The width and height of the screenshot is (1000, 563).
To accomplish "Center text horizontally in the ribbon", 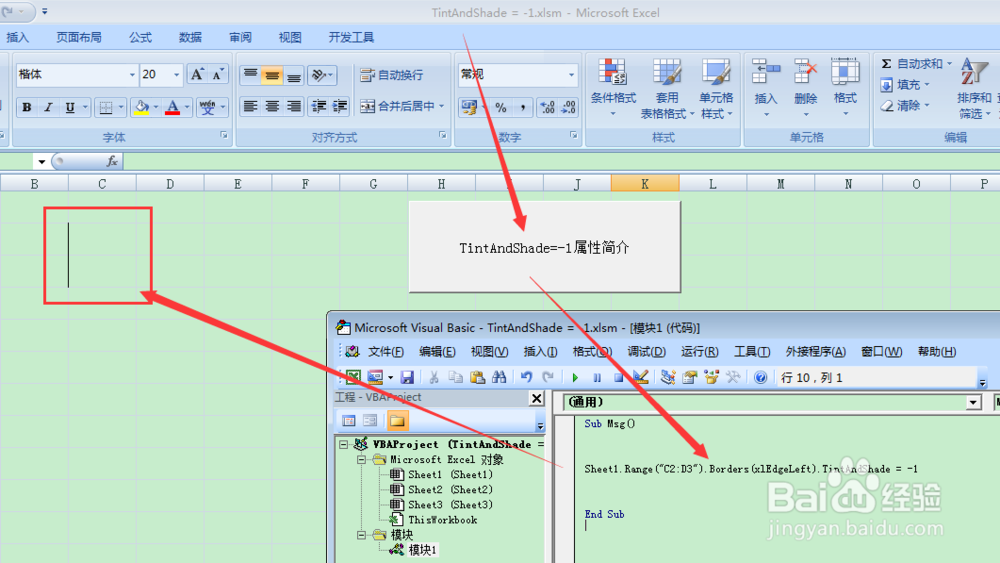I will click(272, 106).
